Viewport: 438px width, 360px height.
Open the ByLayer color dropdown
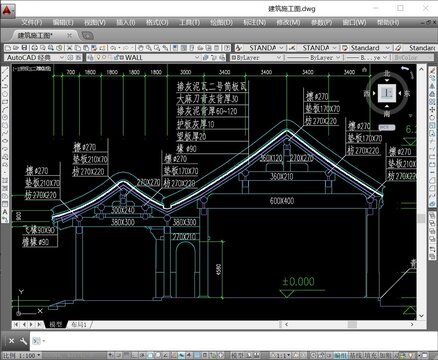point(279,57)
